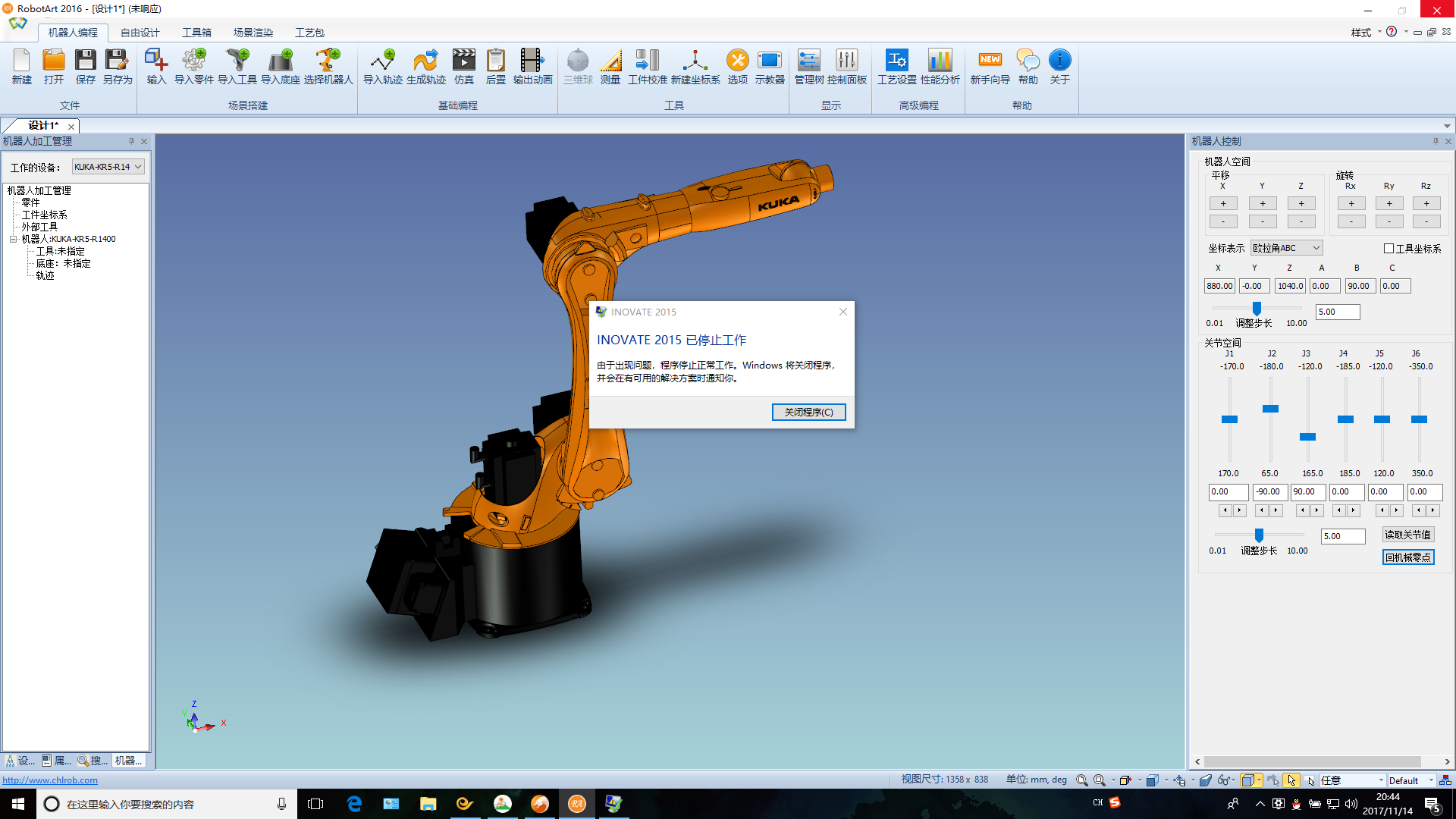The height and width of the screenshot is (819, 1456).
Task: Import a tool with 导入工具
Action: (237, 67)
